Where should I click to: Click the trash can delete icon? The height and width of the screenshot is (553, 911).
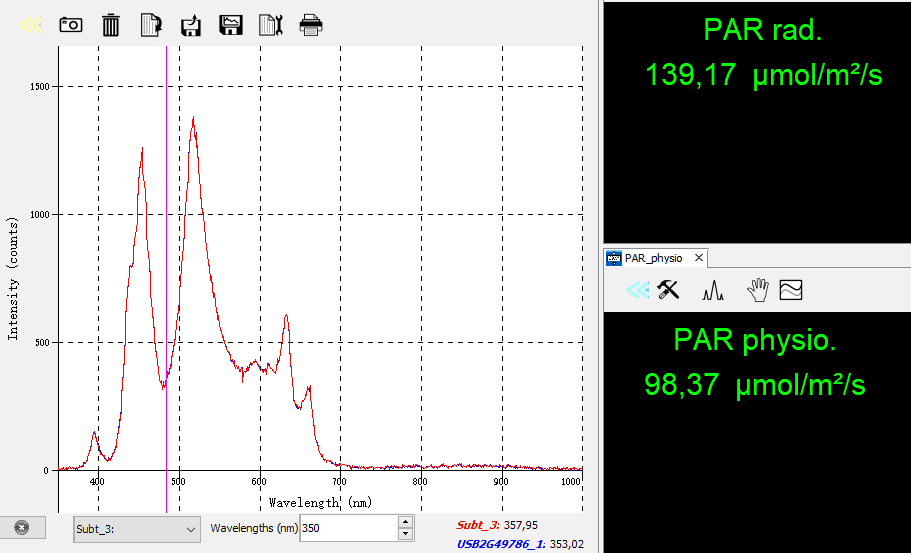tap(111, 25)
